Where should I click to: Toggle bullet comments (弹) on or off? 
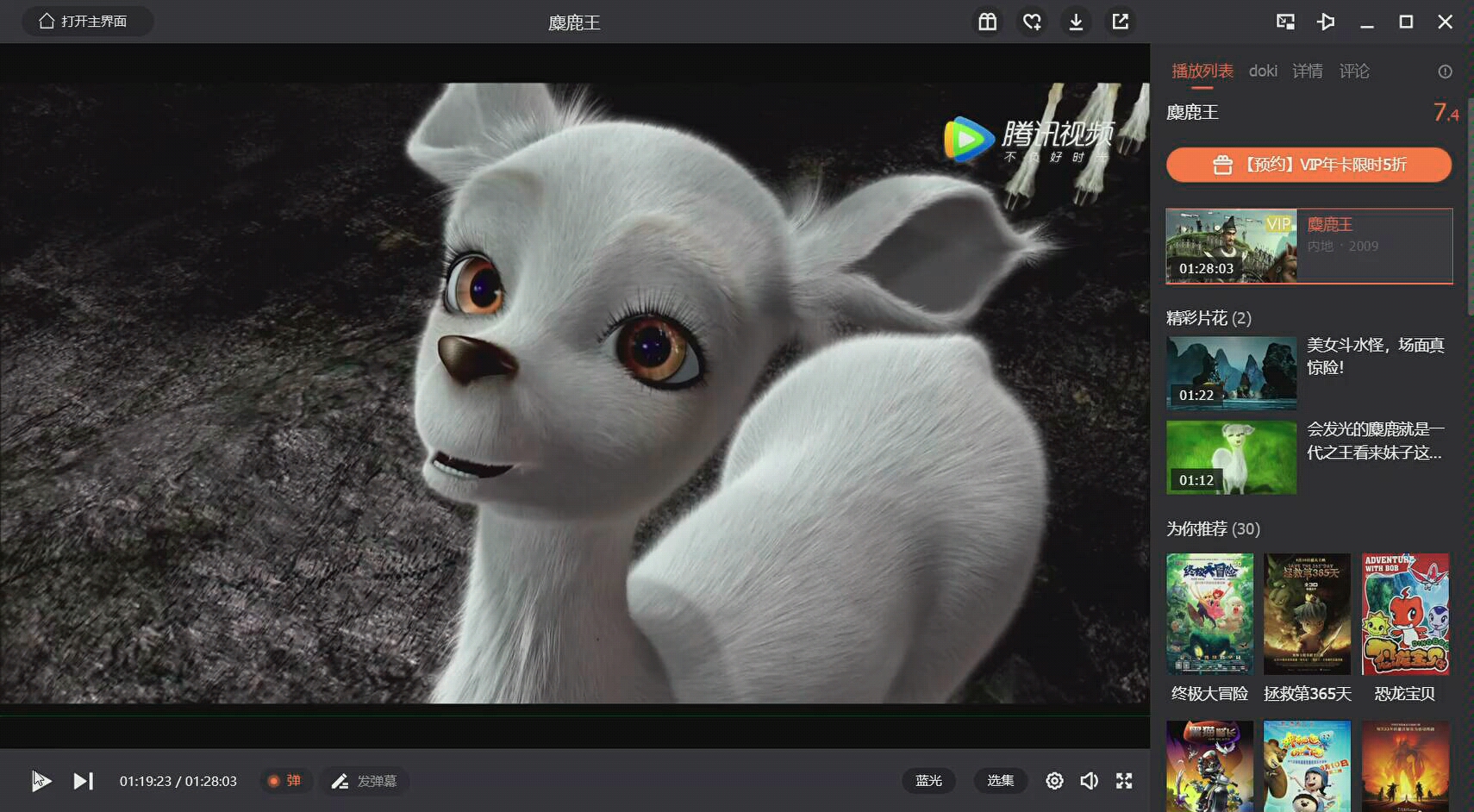(x=284, y=781)
